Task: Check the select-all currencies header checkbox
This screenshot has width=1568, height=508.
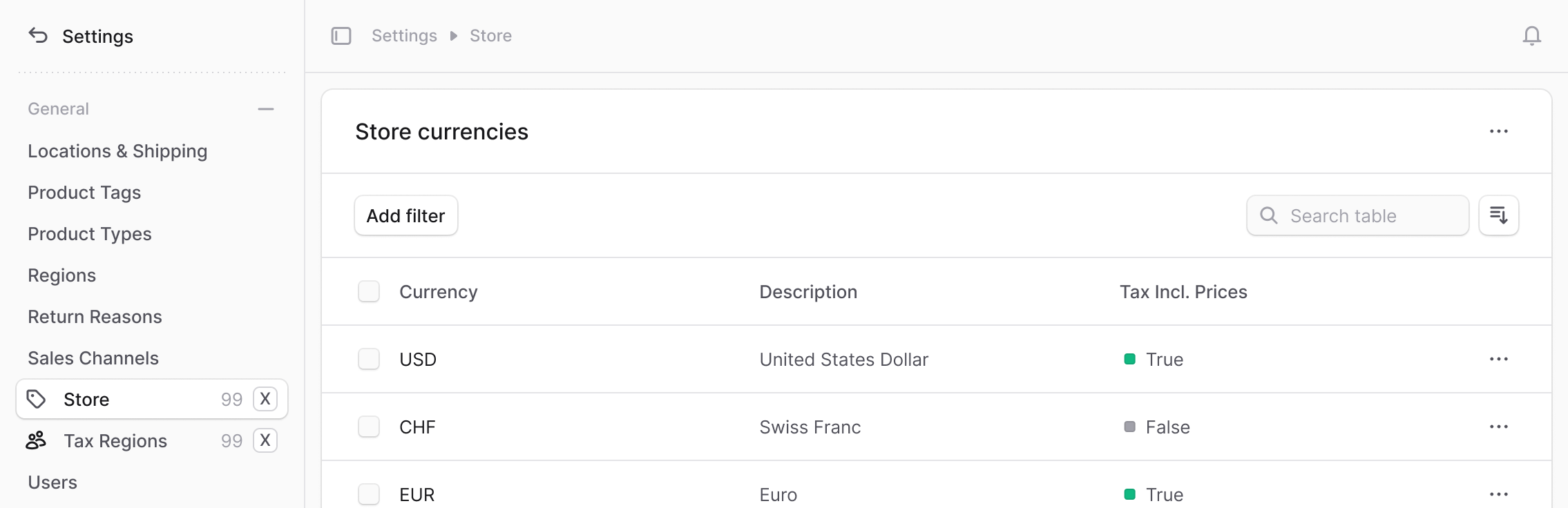Action: coord(369,291)
